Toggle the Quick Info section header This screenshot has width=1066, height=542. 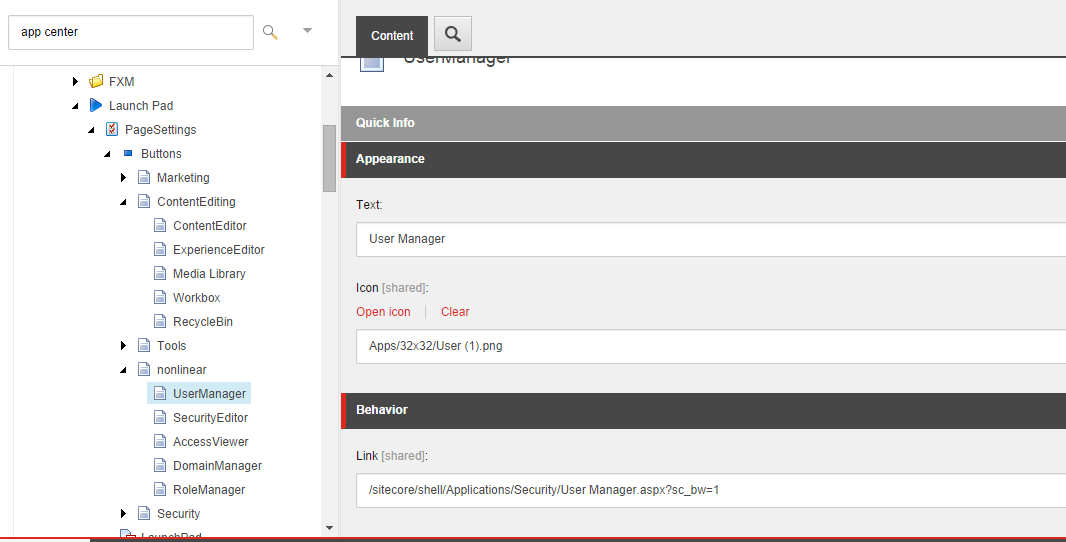pos(704,123)
